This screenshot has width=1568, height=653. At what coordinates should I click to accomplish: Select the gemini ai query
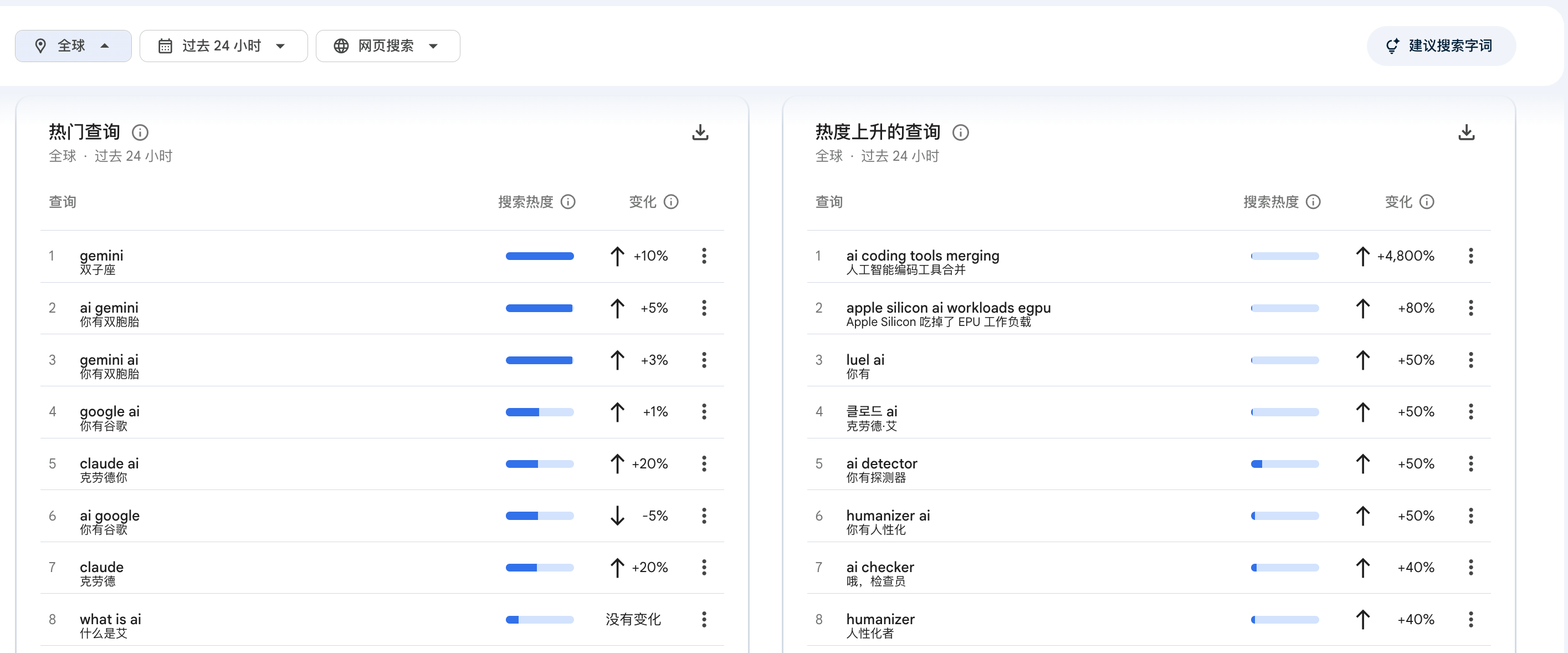click(x=109, y=360)
